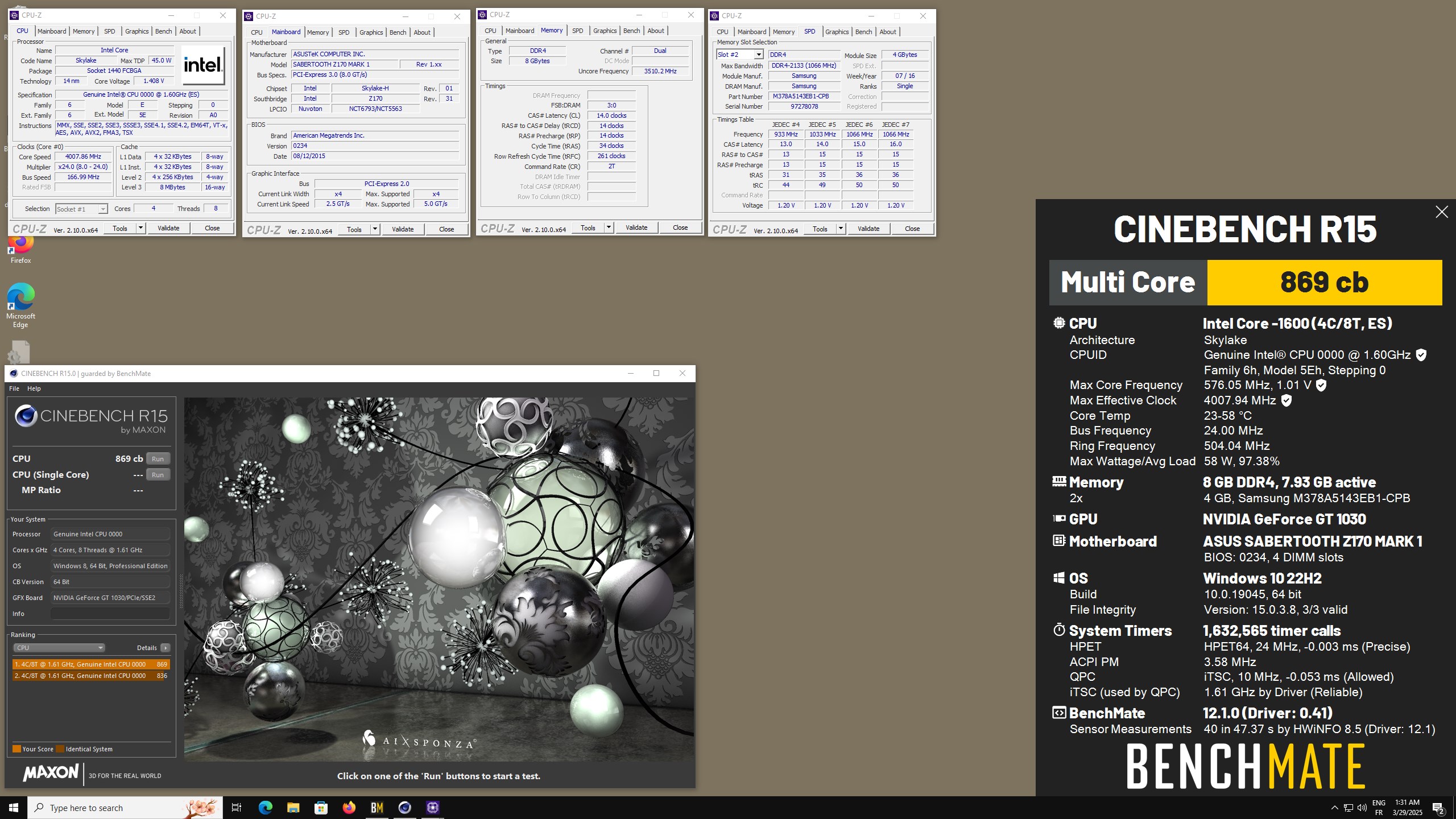
Task: Click the SABERTOOTH Z170 MARK 1 model field
Action: coord(344,64)
